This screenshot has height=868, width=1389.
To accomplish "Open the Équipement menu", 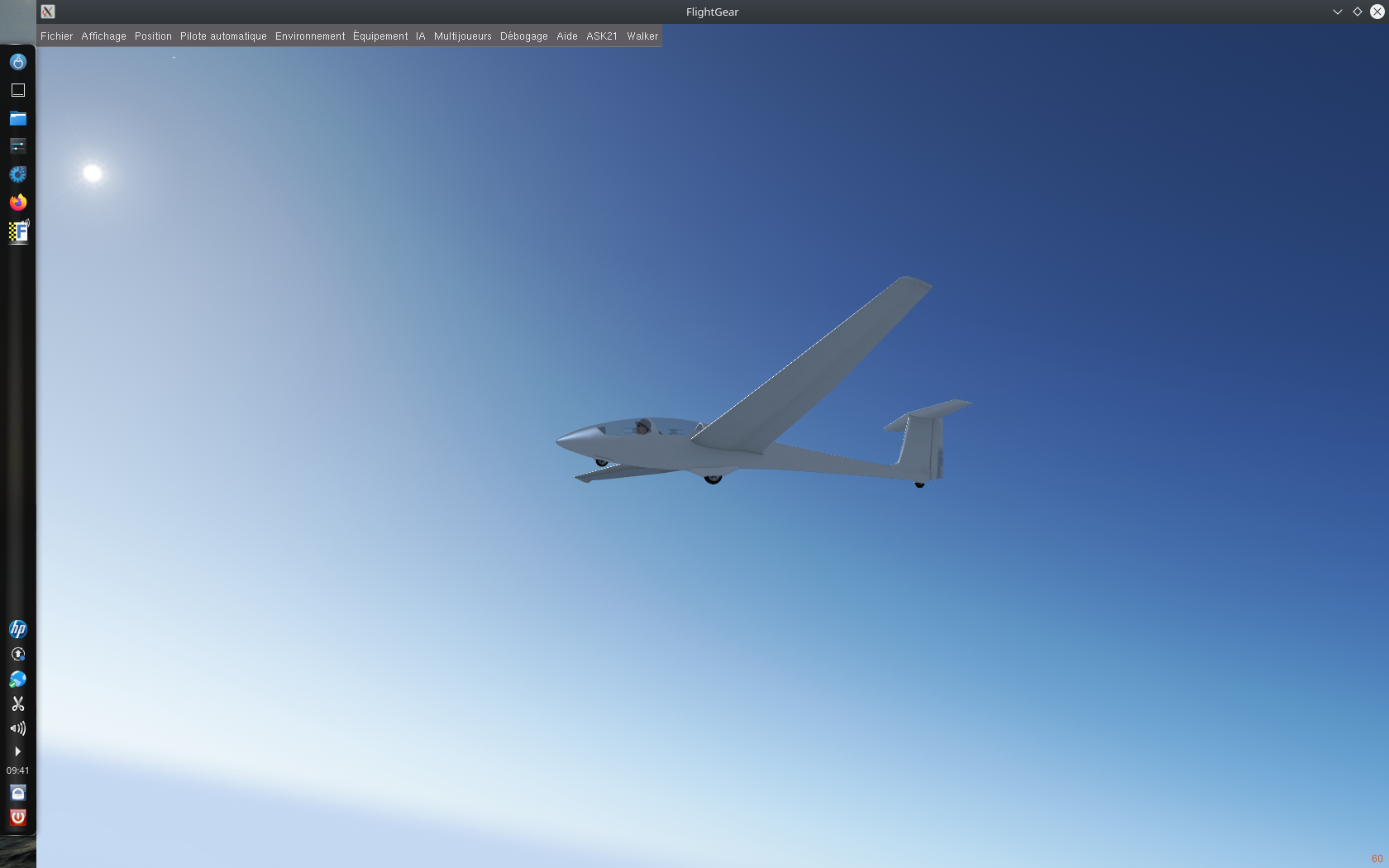I will [380, 36].
